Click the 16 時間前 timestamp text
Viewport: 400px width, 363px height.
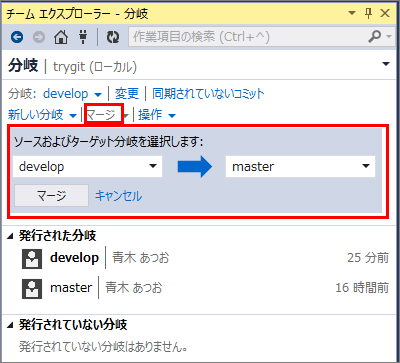coord(362,287)
